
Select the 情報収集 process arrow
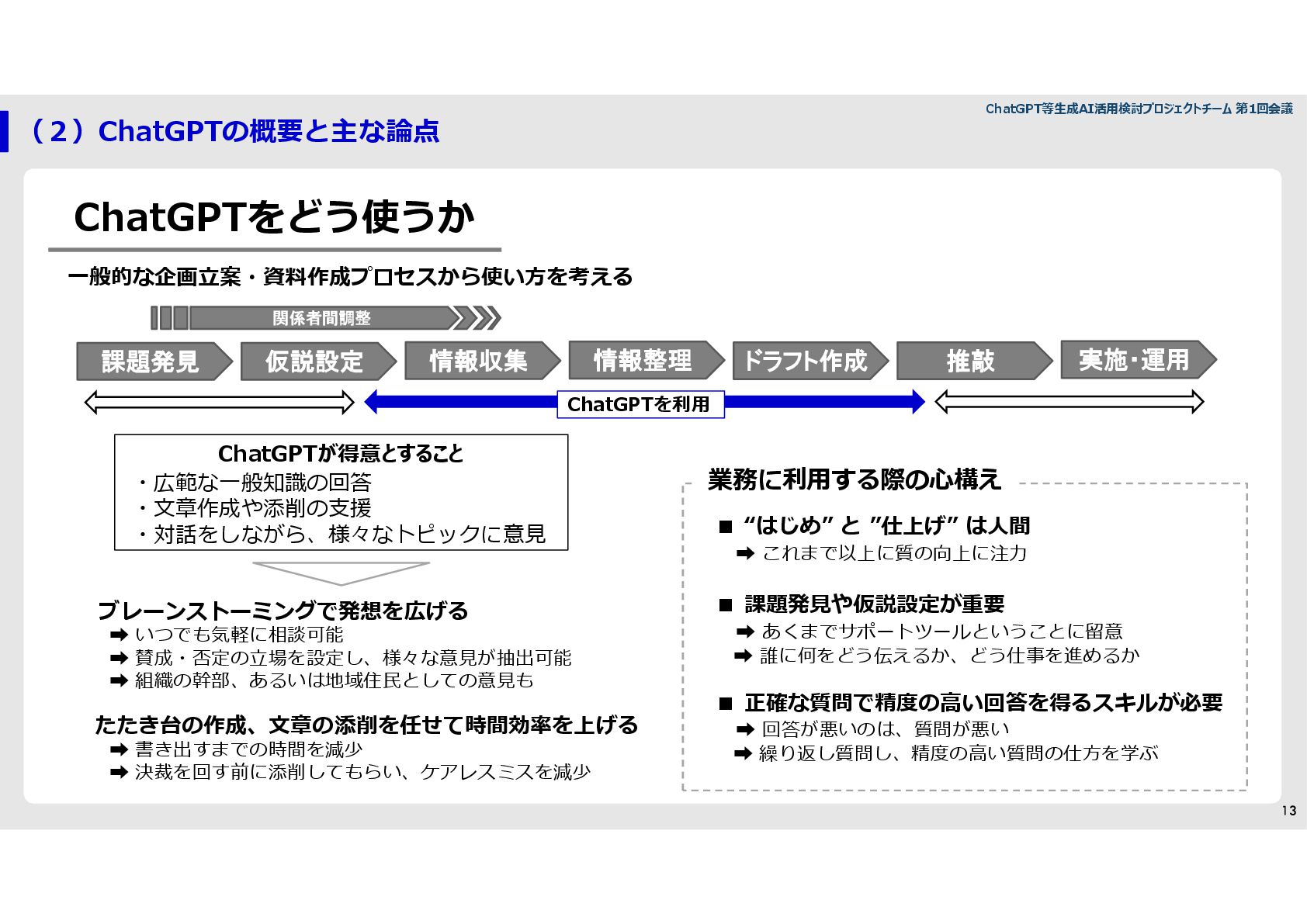tap(482, 361)
